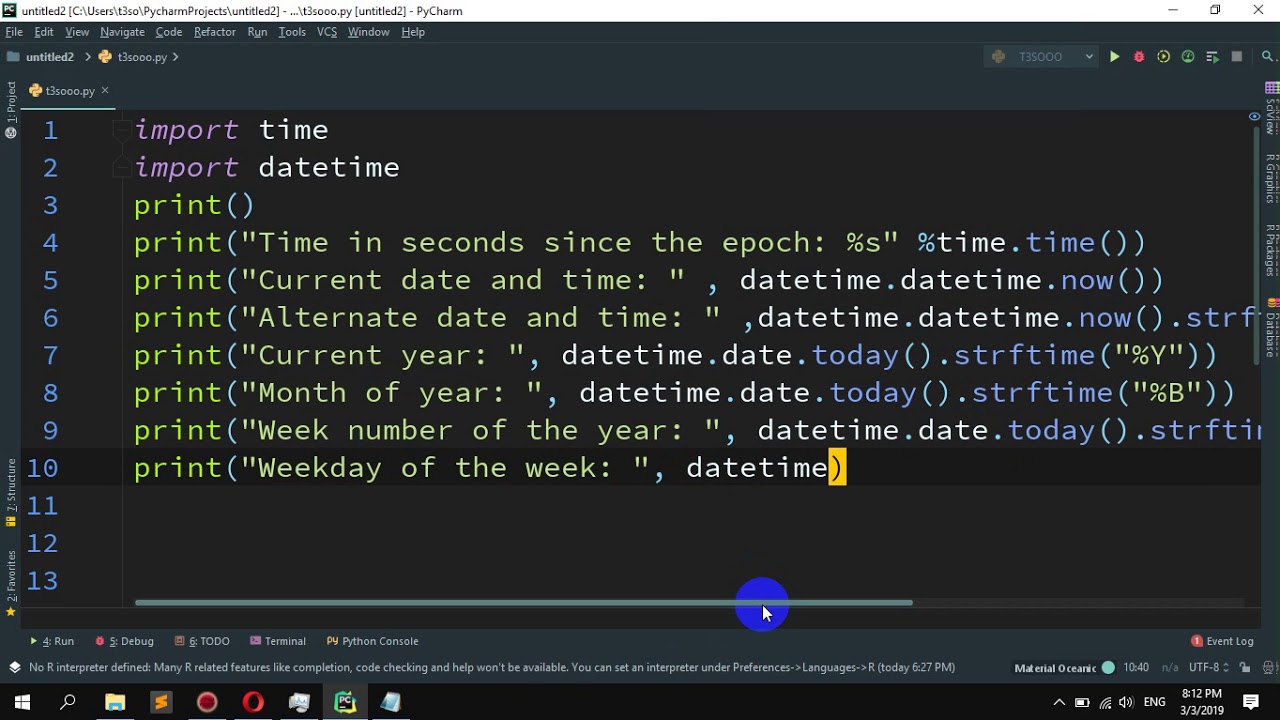Screen dimensions: 1280x720
Task: Click the Sublime Text icon in the taskbar
Action: (x=161, y=703)
